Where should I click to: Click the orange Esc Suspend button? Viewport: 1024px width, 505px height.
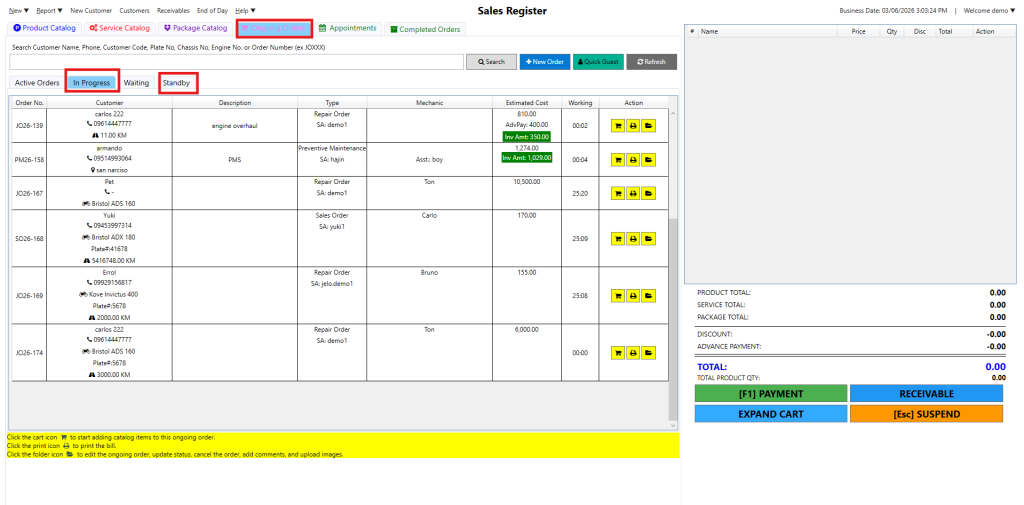click(x=925, y=414)
